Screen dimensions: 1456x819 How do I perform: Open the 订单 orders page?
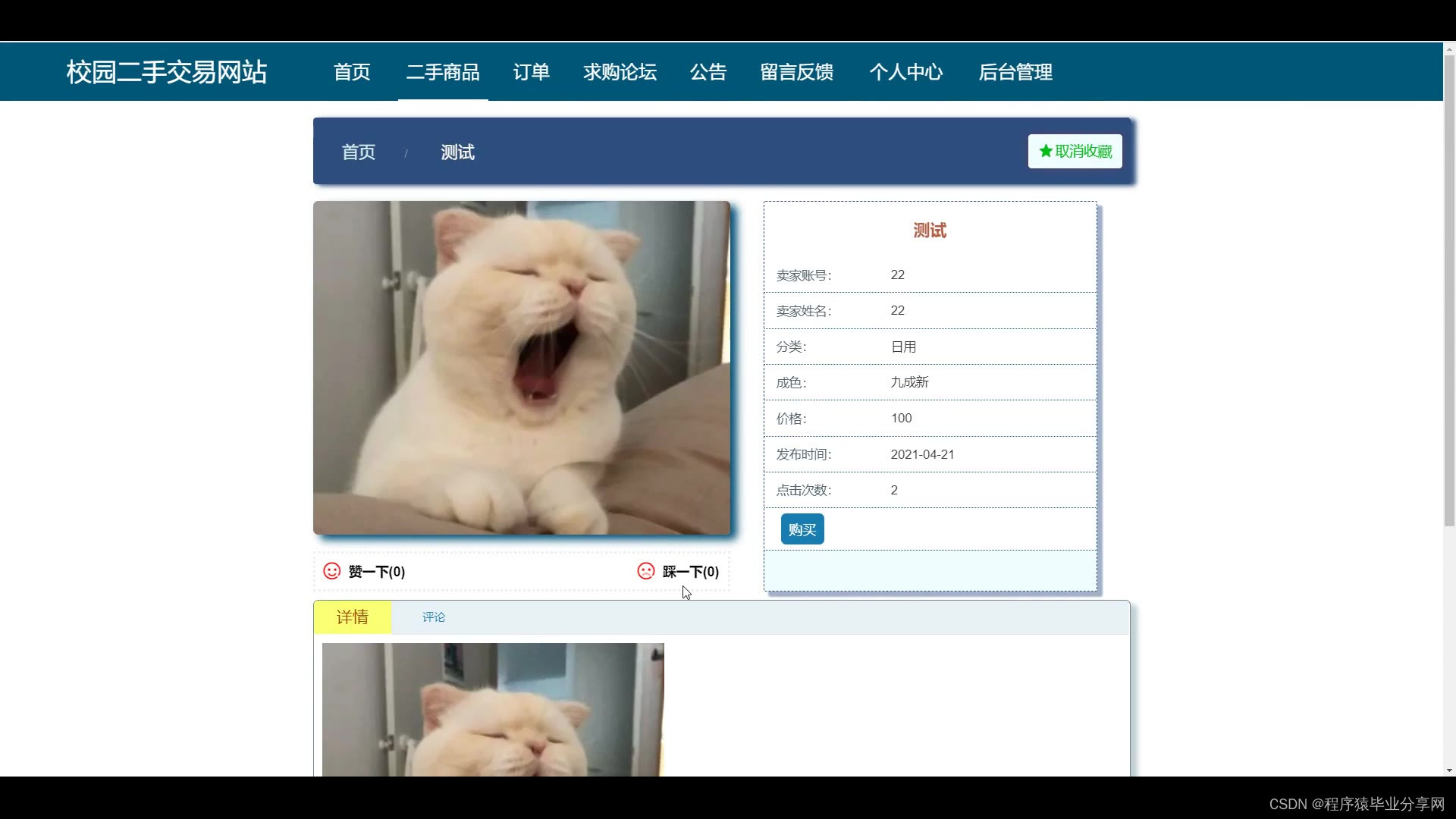pyautogui.click(x=531, y=72)
